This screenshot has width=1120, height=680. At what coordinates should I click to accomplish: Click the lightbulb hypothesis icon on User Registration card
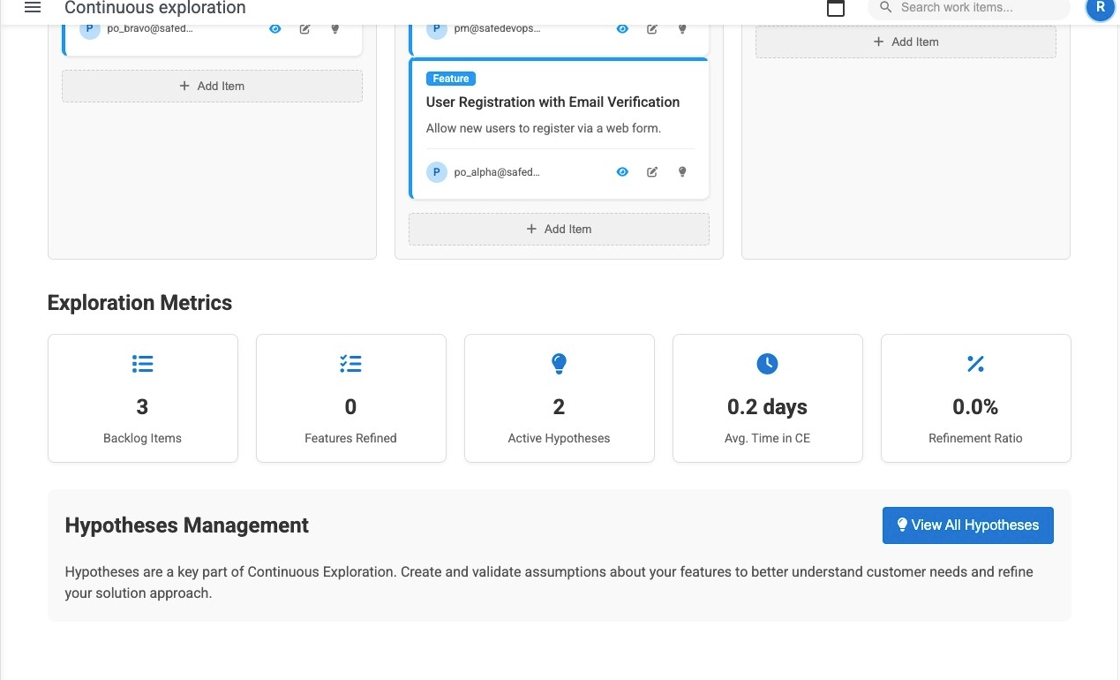coord(682,171)
